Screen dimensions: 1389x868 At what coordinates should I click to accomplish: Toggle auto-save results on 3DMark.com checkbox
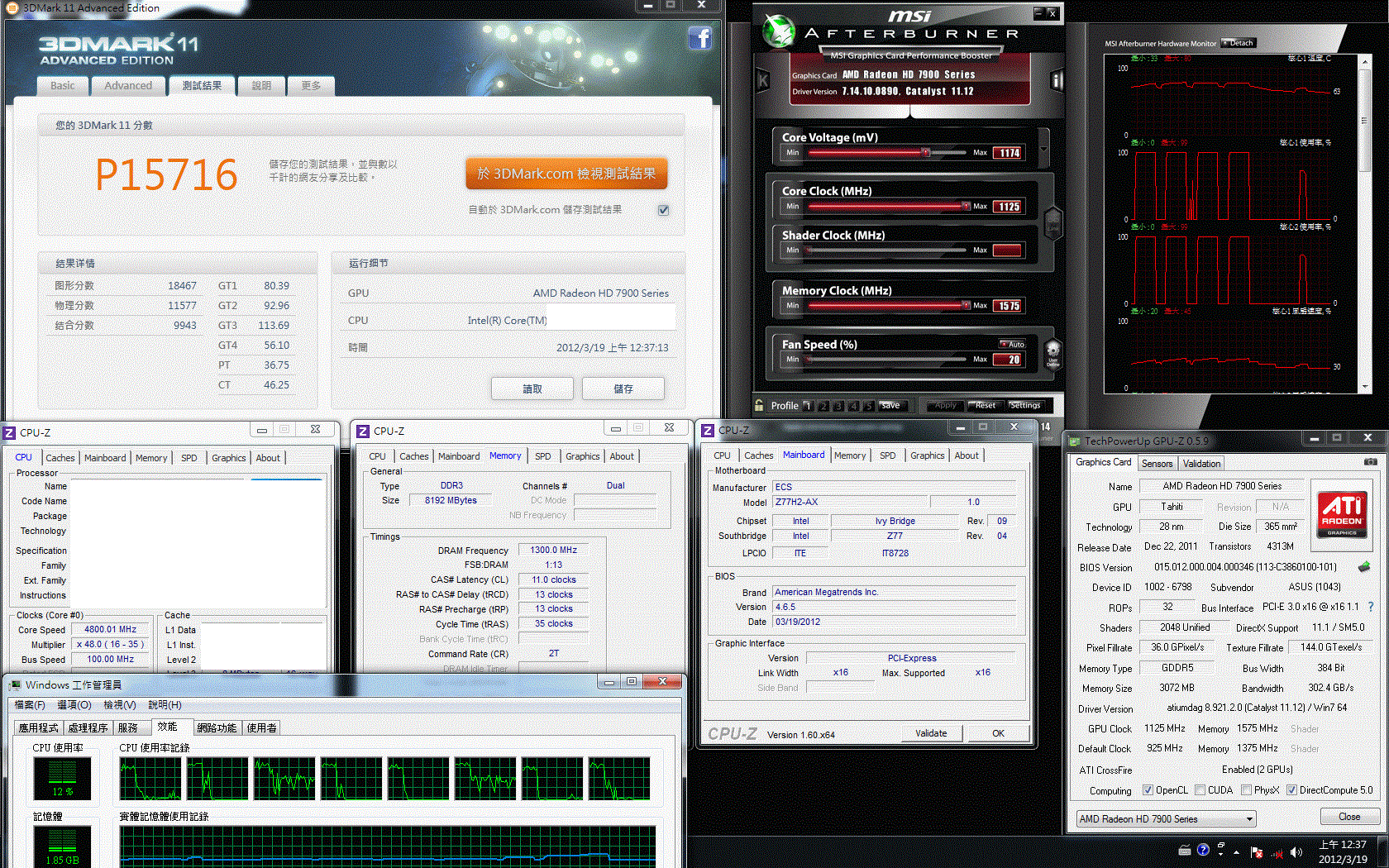(x=663, y=210)
